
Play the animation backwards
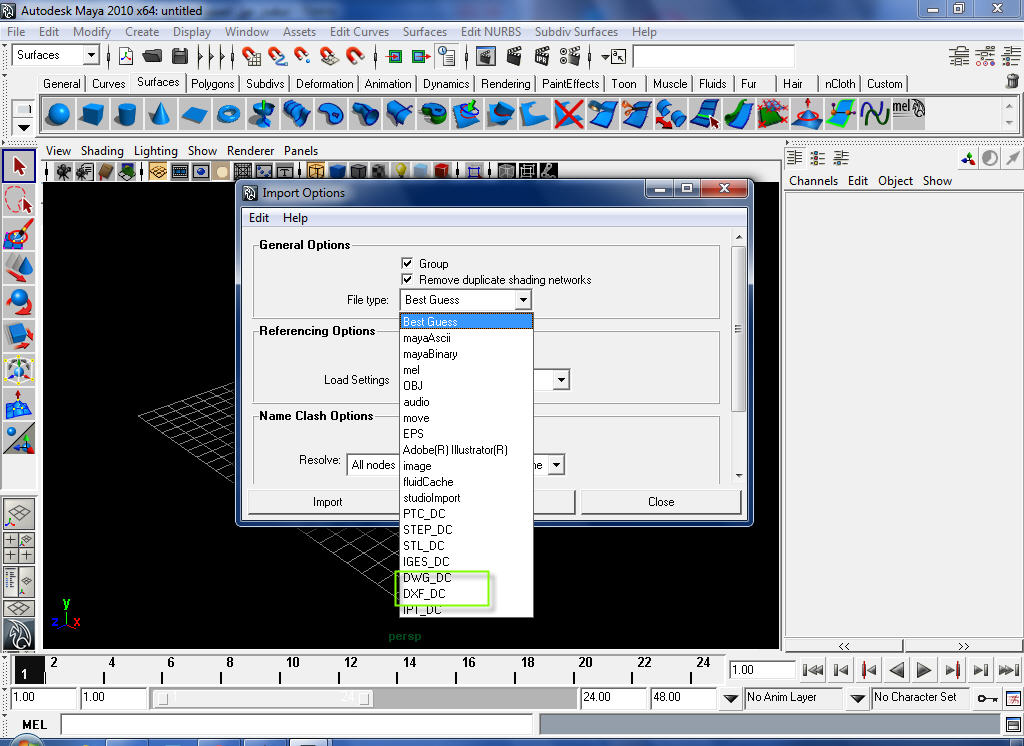click(x=897, y=670)
